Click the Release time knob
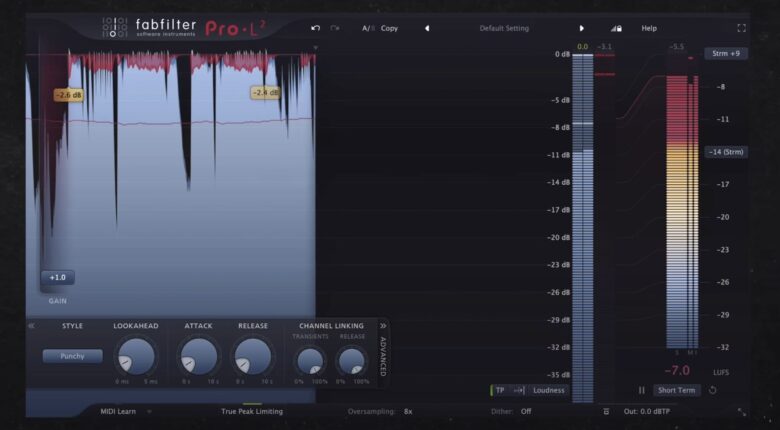This screenshot has width=780, height=430. coord(253,356)
